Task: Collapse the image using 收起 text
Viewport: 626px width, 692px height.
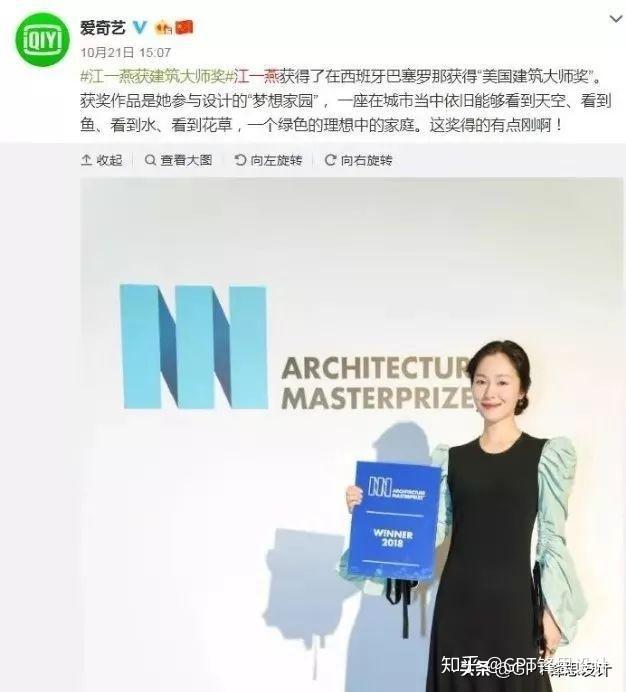Action: (109, 160)
